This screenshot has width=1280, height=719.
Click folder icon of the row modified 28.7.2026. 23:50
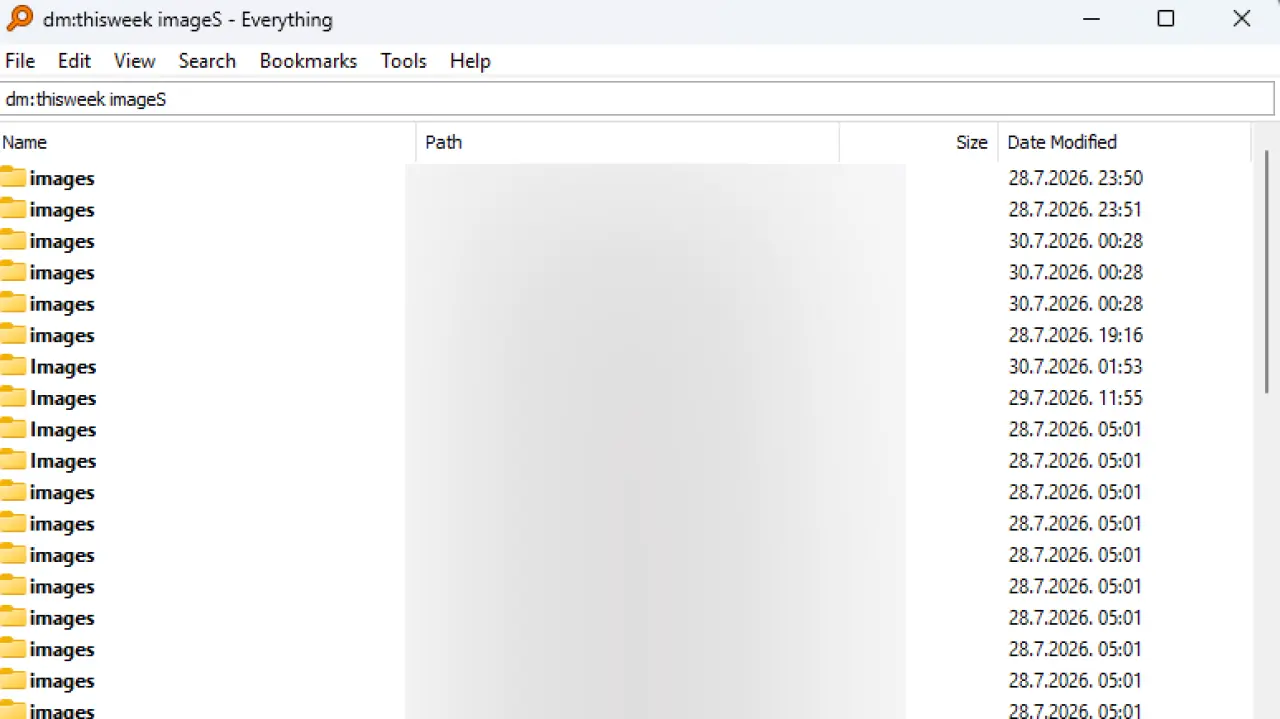13,178
